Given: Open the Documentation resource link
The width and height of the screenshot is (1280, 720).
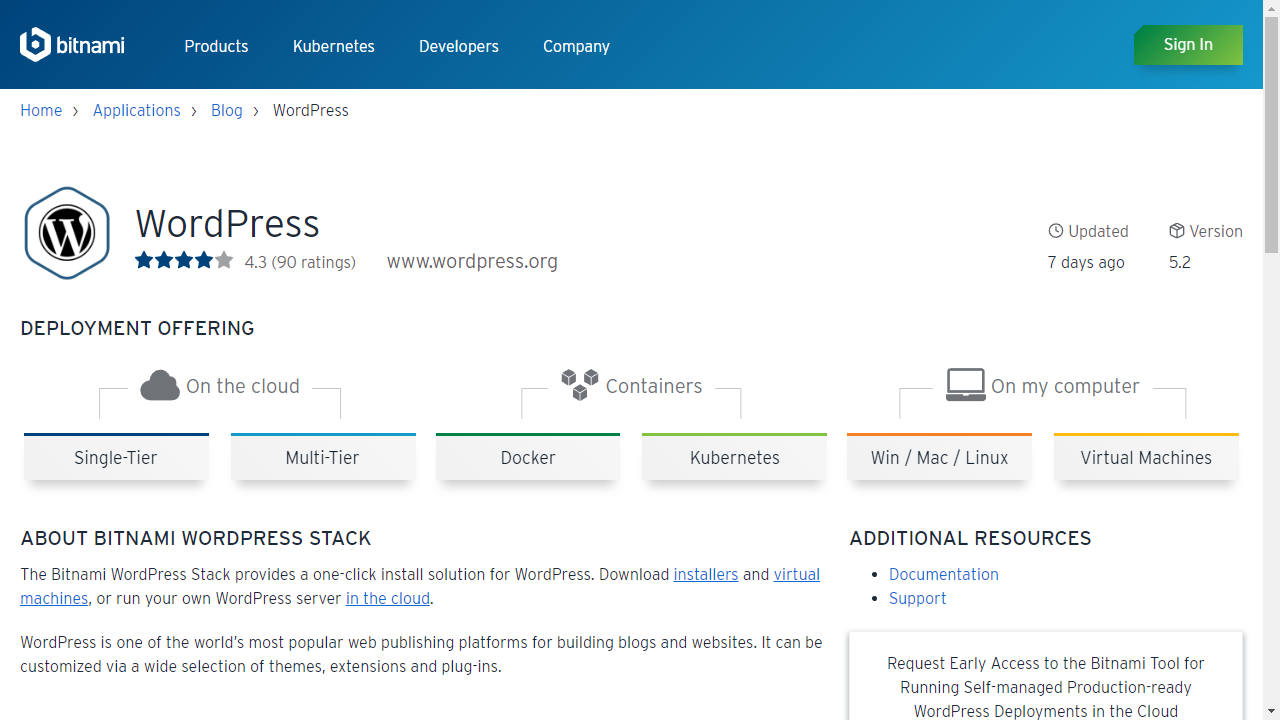Looking at the screenshot, I should [x=944, y=574].
